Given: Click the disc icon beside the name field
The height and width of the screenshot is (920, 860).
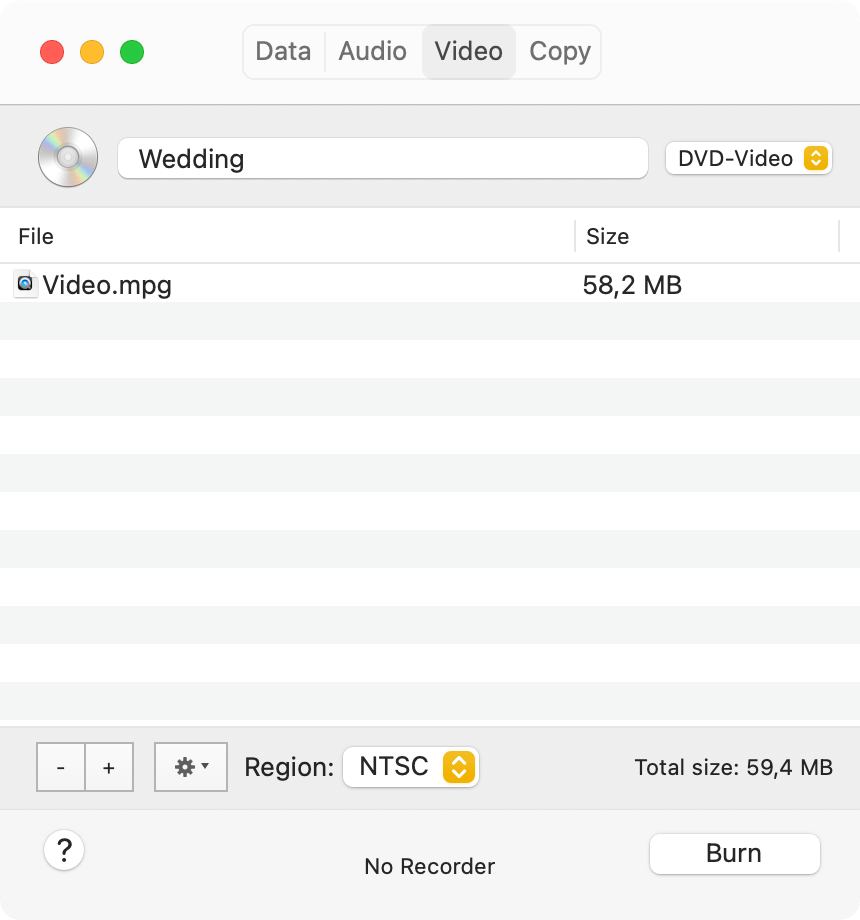Looking at the screenshot, I should click(x=68, y=158).
